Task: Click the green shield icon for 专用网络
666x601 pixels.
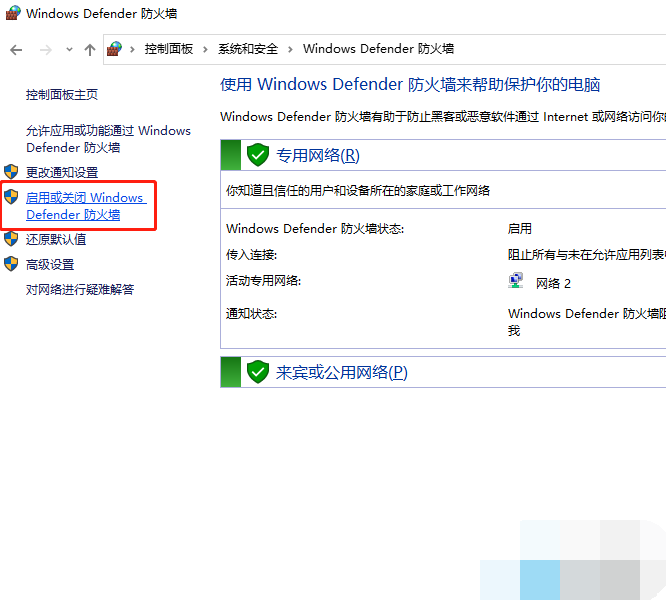Action: pyautogui.click(x=258, y=155)
